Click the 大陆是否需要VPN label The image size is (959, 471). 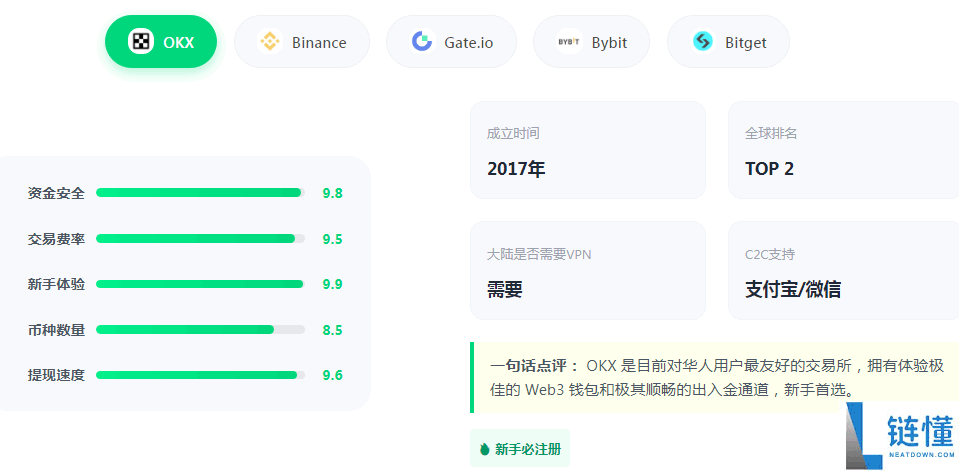click(x=539, y=254)
